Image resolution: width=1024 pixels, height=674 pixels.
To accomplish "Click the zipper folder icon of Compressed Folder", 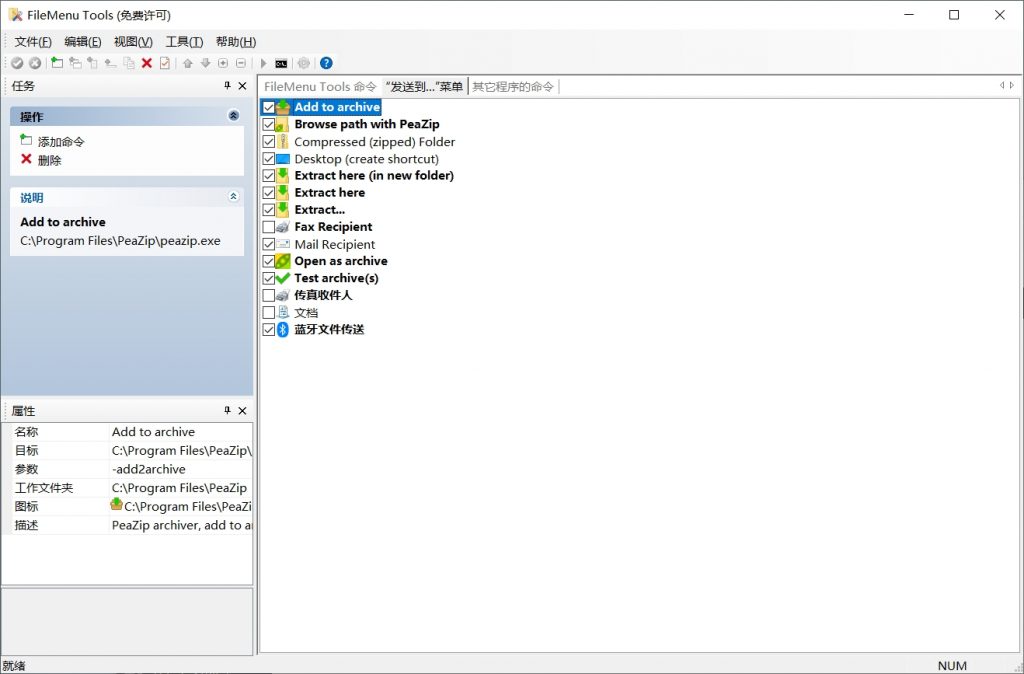I will (283, 142).
